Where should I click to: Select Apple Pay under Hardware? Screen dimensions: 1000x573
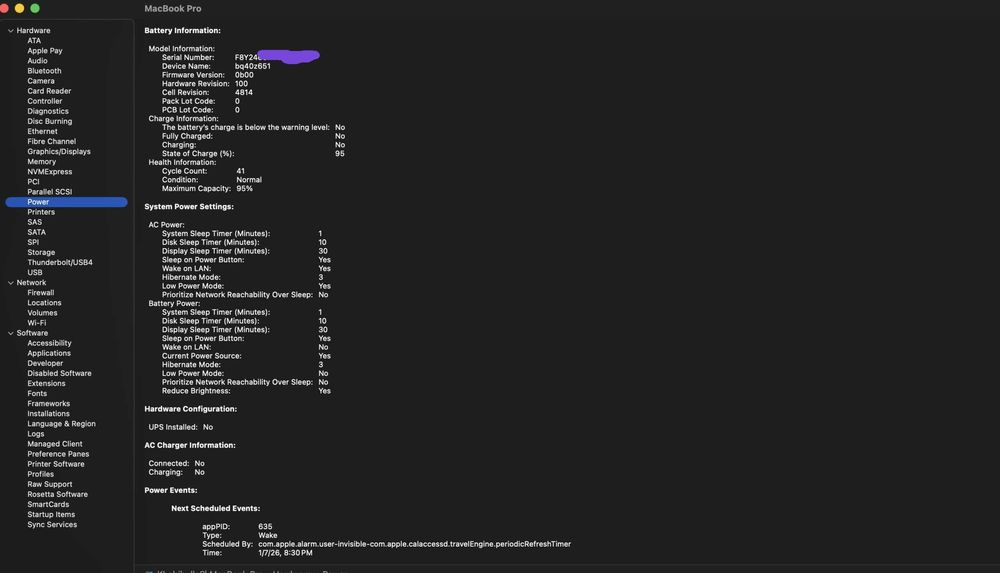tap(45, 51)
